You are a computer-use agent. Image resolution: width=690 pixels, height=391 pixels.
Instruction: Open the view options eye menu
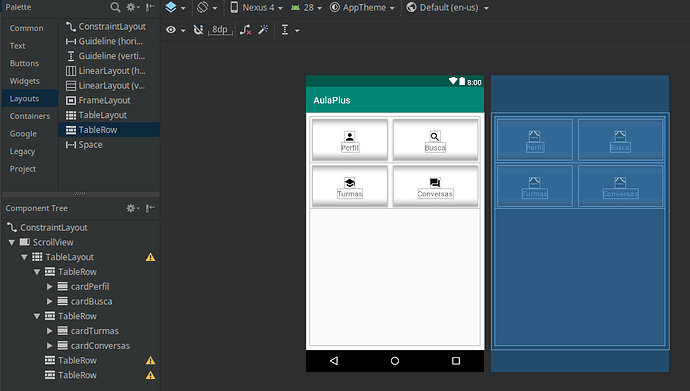coord(175,30)
